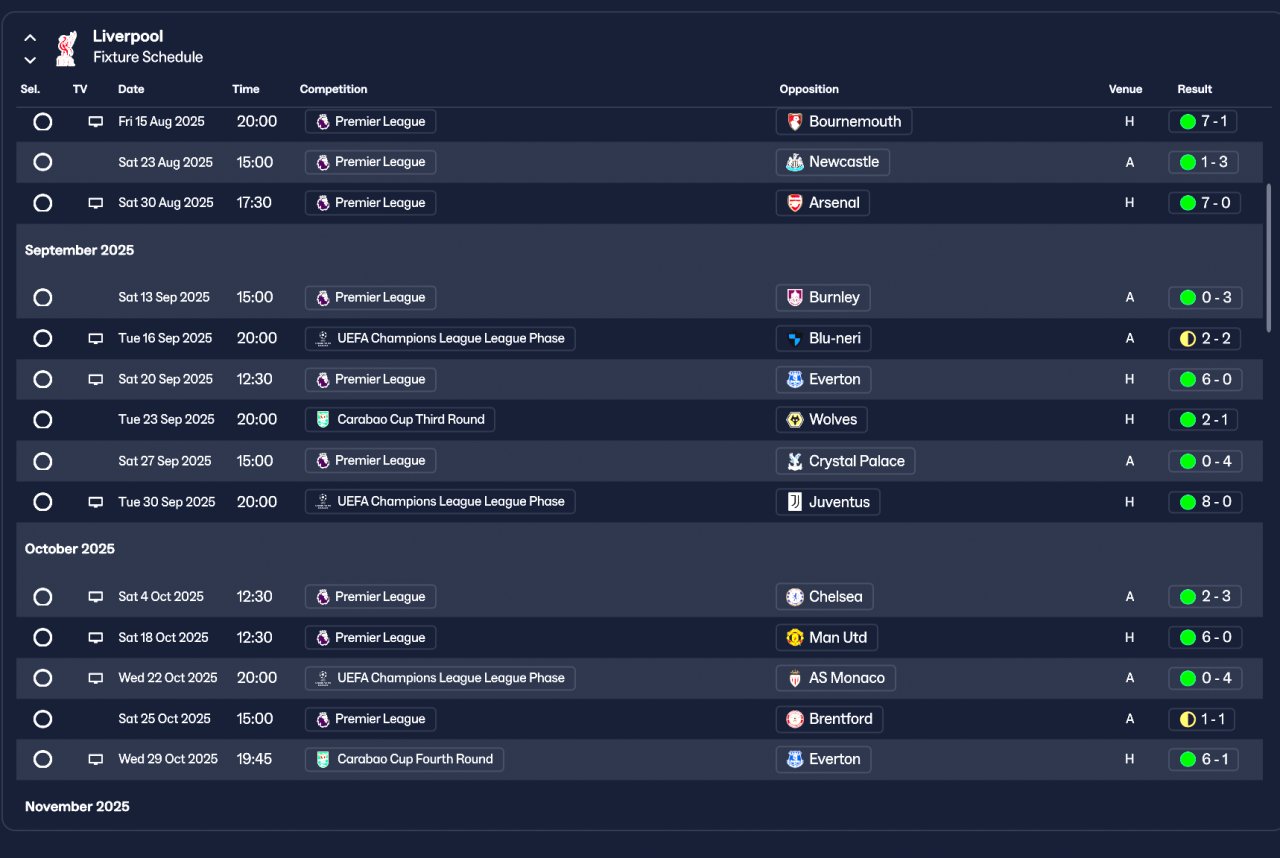Click the Premier League logo in the Crystal Palace row
The image size is (1280, 858).
click(323, 461)
